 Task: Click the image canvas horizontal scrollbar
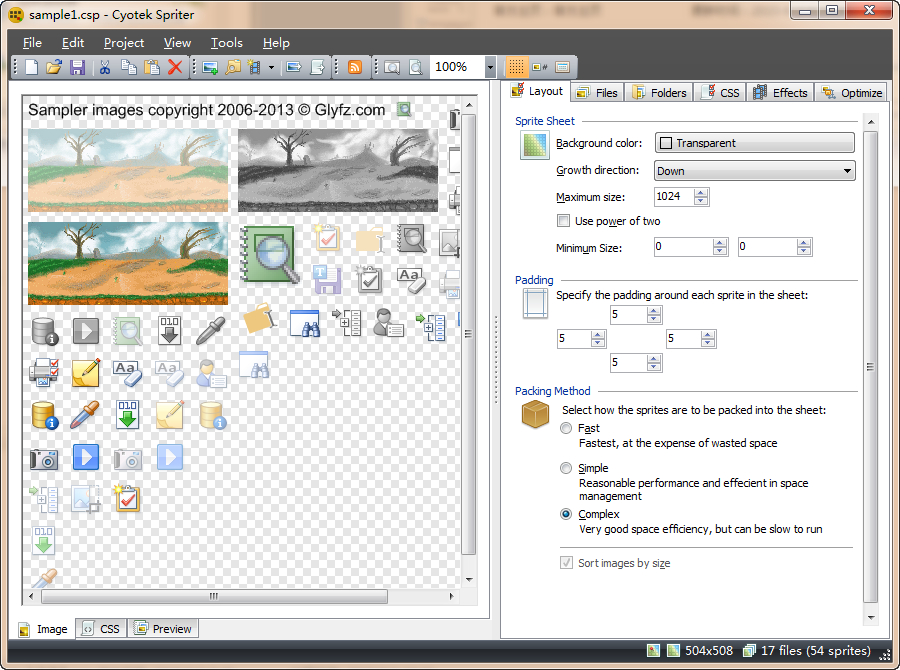(214, 596)
